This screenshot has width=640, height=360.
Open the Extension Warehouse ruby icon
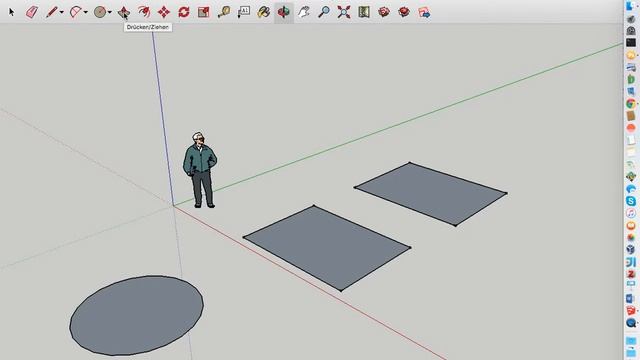tap(384, 12)
